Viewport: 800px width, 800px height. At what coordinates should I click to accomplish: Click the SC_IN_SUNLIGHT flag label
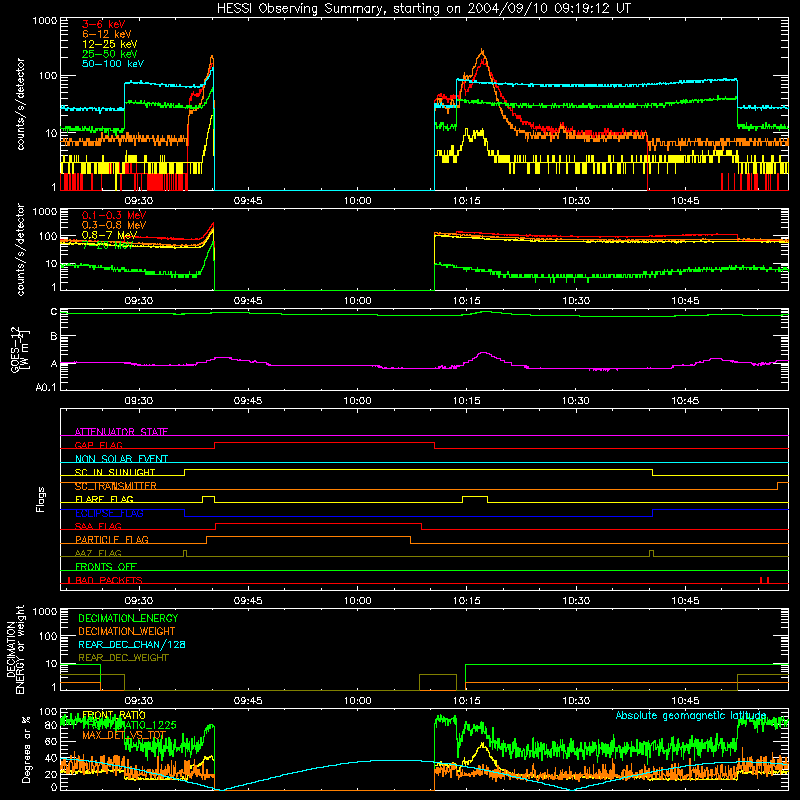[x=115, y=472]
